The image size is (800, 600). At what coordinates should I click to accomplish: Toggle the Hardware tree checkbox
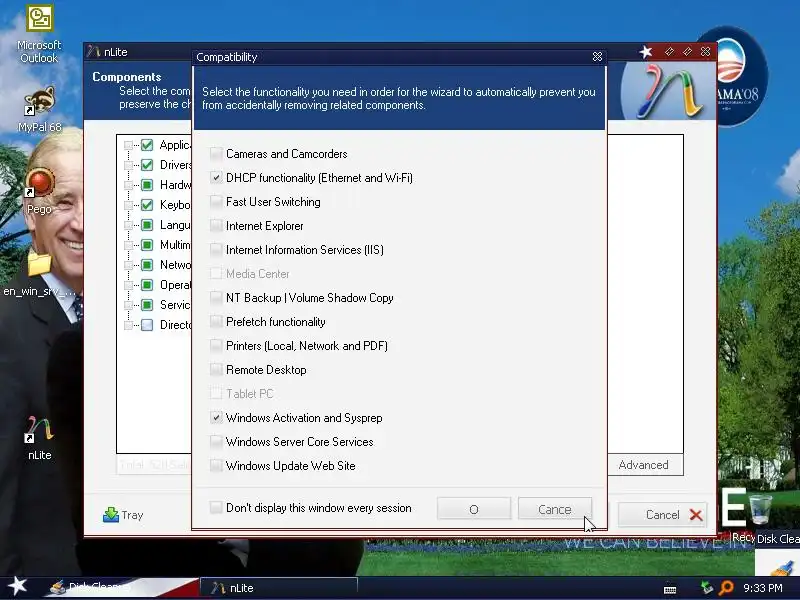147,185
